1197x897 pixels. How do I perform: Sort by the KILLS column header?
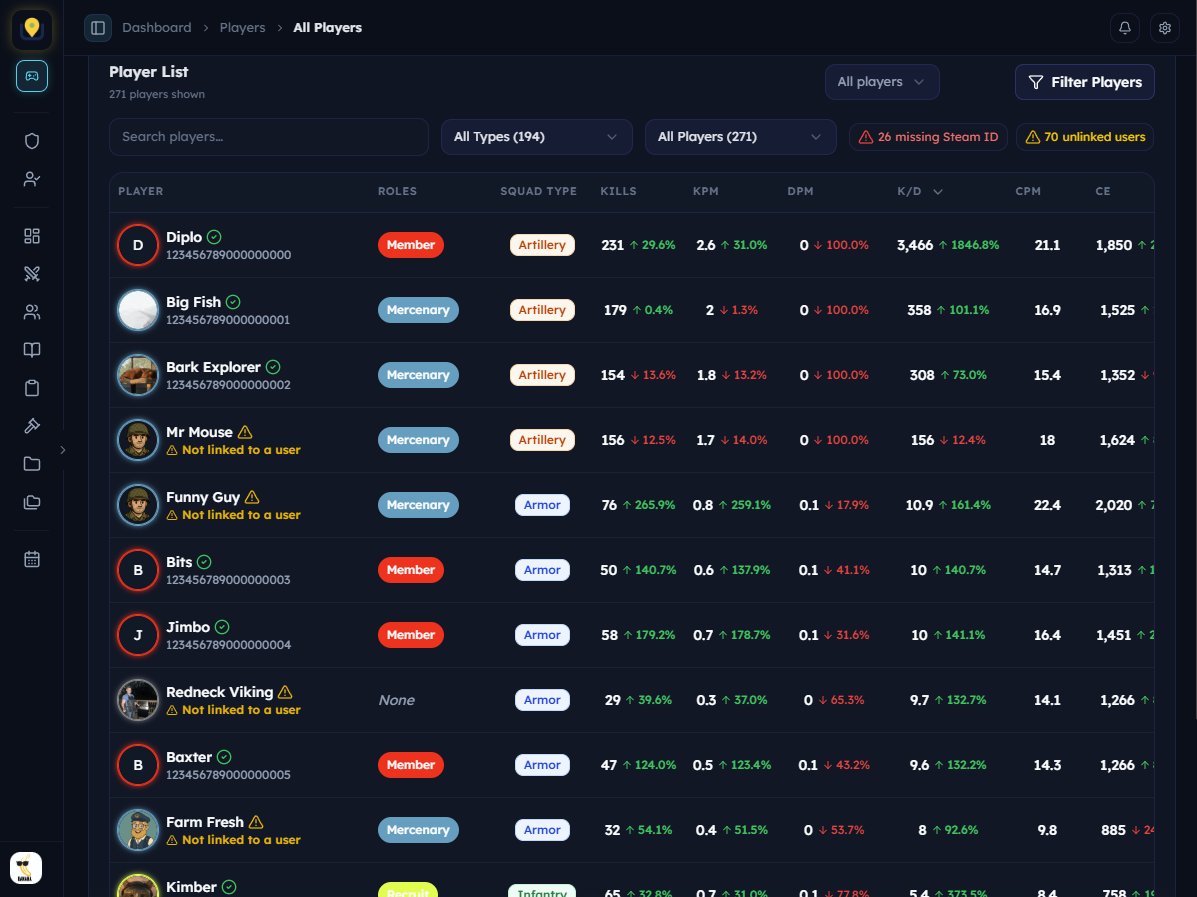(618, 192)
